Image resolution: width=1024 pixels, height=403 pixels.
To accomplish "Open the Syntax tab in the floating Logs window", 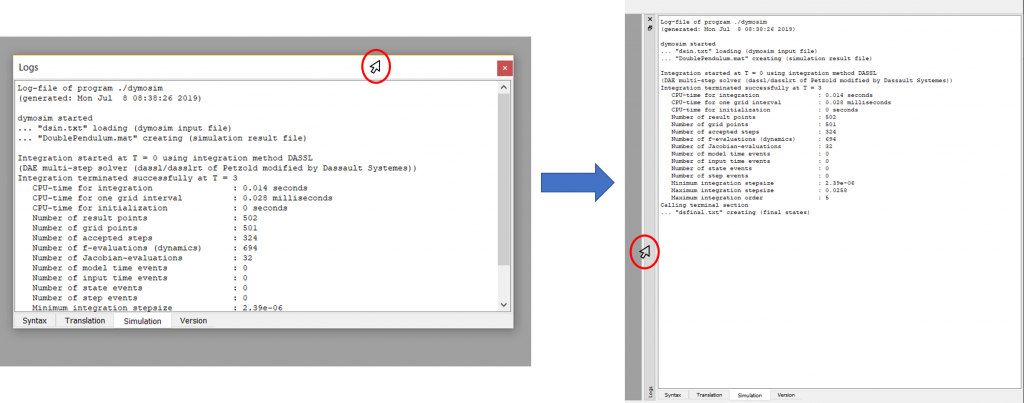I will 34,321.
